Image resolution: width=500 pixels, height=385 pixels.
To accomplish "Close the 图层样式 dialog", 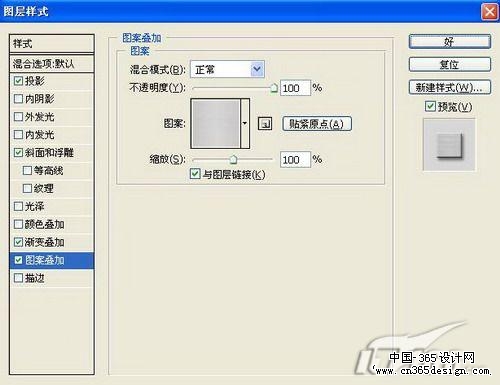I will pos(489,12).
